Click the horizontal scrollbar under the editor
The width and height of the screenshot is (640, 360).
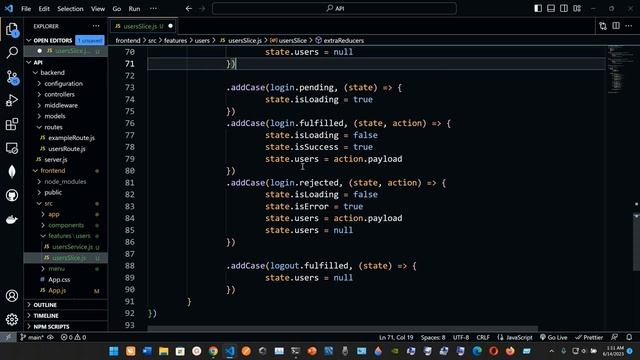point(342,329)
